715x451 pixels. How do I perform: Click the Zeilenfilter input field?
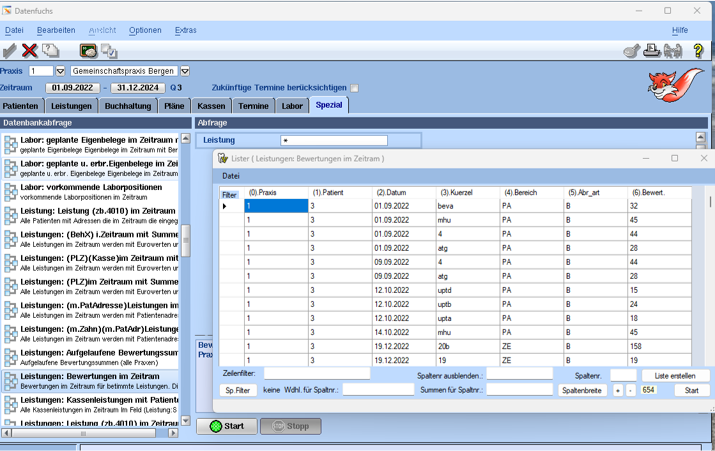coord(317,373)
